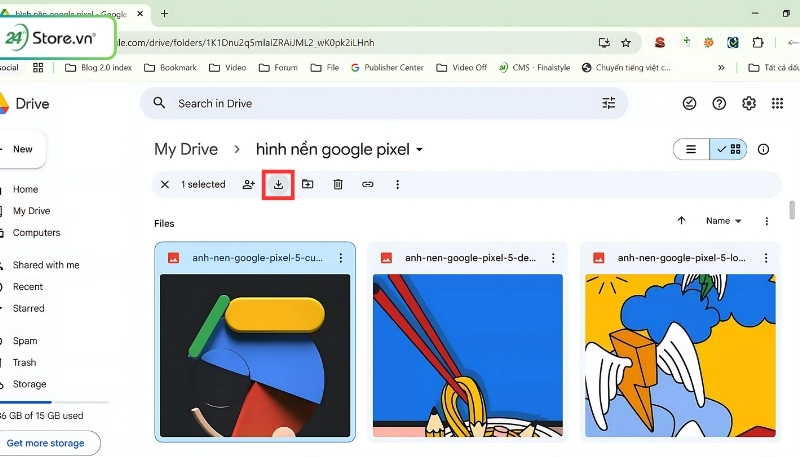Expand the folder name dropdown arrow
Viewport: 800px width, 457px height.
tap(419, 149)
